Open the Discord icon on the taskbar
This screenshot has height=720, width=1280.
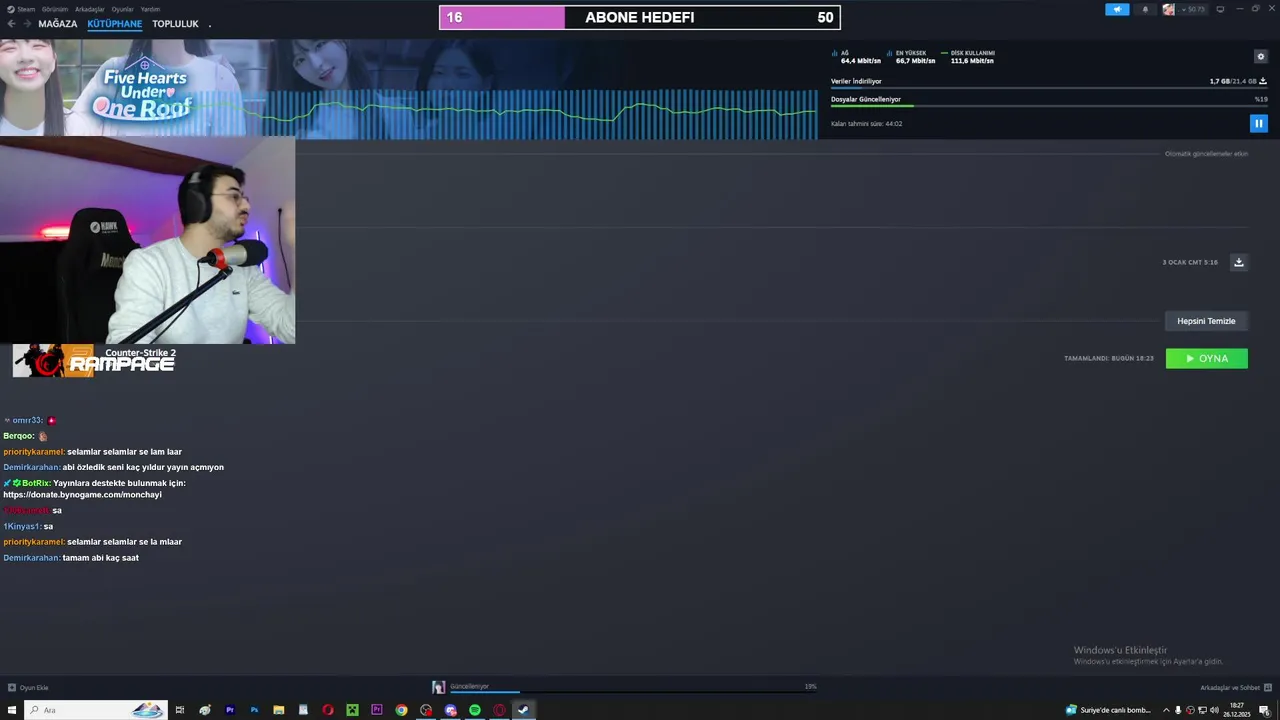(450, 710)
